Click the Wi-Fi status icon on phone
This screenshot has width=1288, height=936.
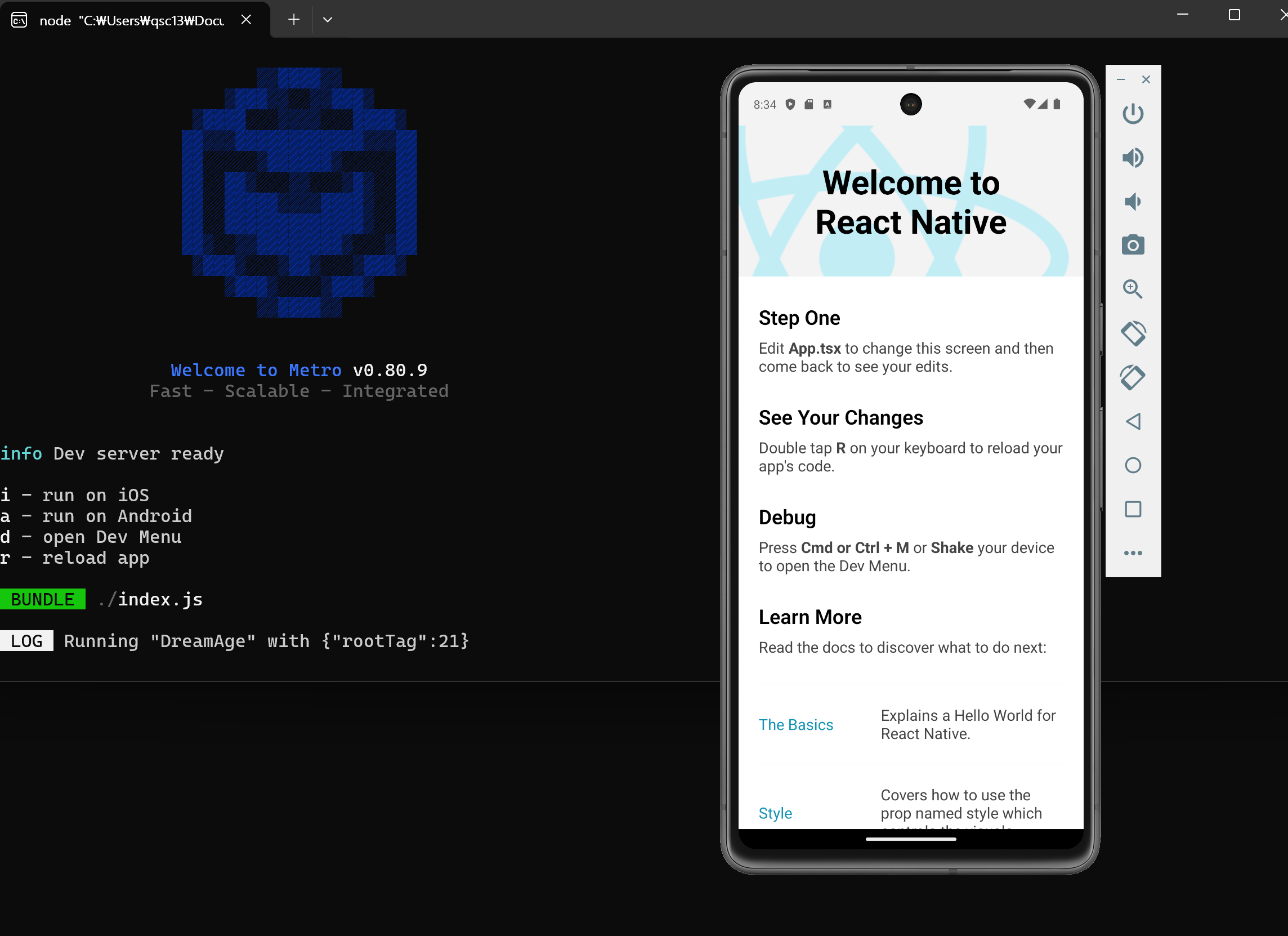click(x=1029, y=104)
